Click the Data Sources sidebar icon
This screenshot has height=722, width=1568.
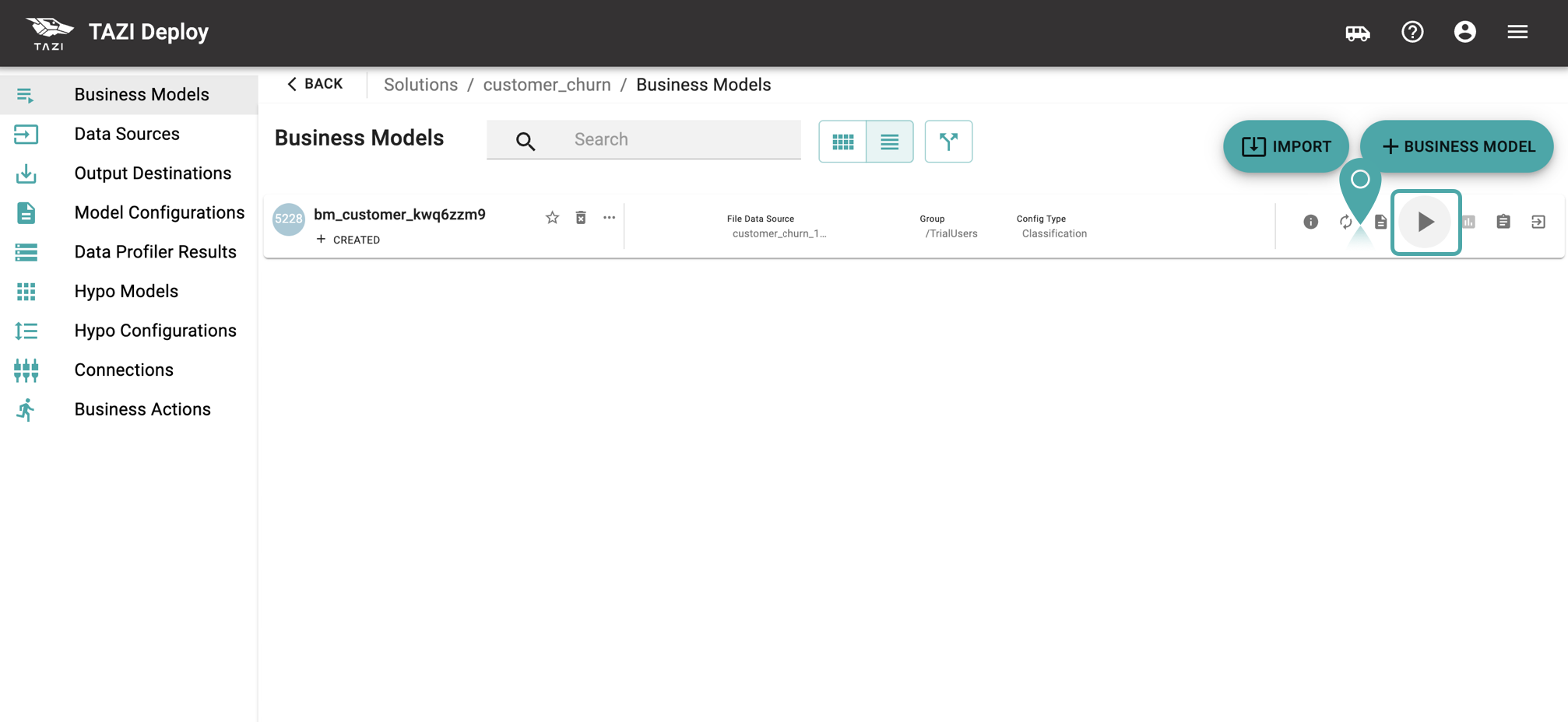coord(26,135)
